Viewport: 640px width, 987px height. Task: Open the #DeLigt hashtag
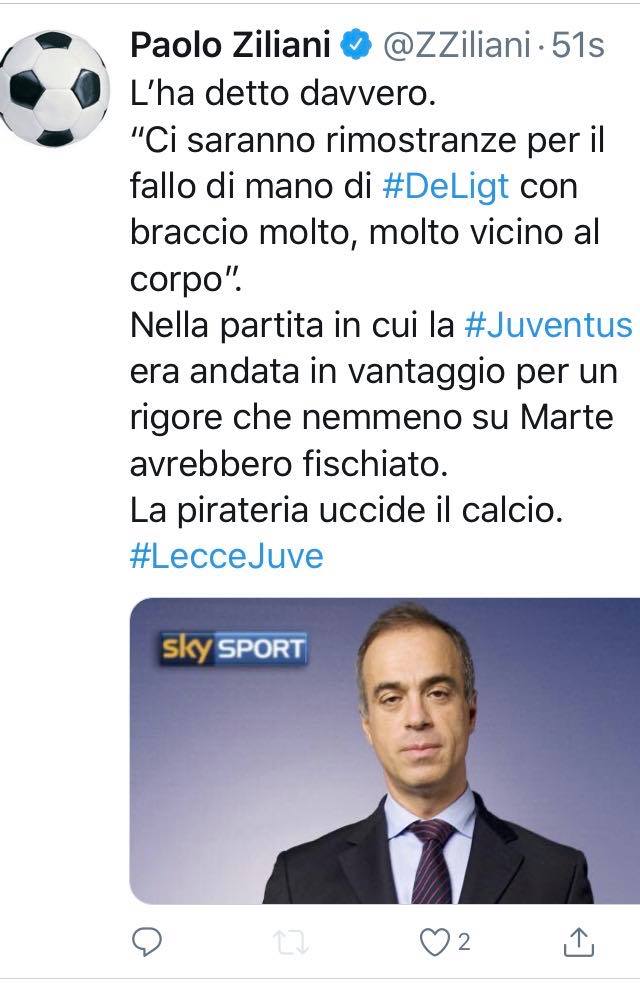pyautogui.click(x=446, y=186)
